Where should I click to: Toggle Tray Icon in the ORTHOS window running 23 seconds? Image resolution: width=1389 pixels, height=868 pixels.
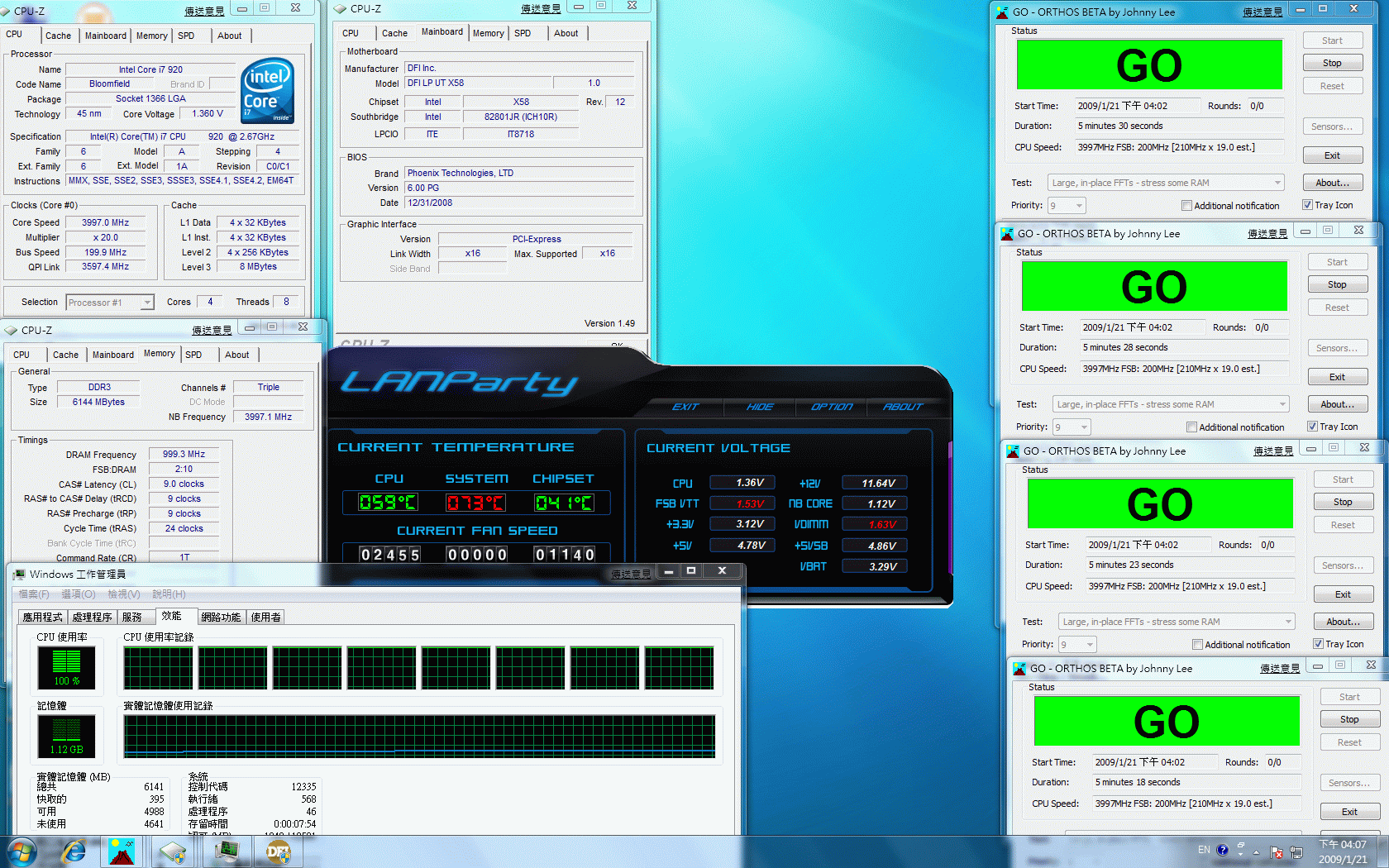(1318, 644)
